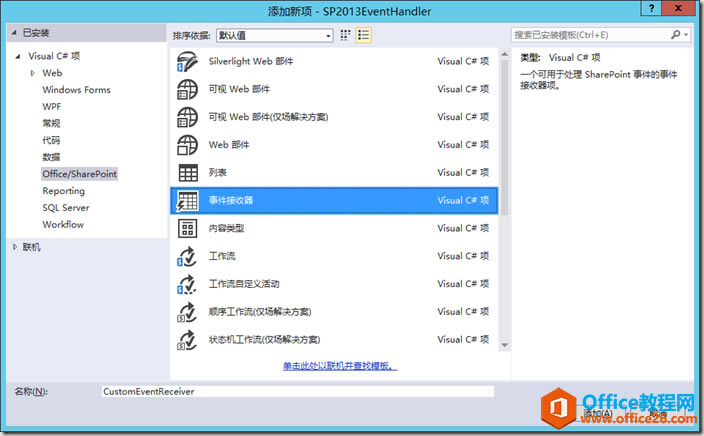Click the 事件接收器 event receiver icon

pos(187,201)
